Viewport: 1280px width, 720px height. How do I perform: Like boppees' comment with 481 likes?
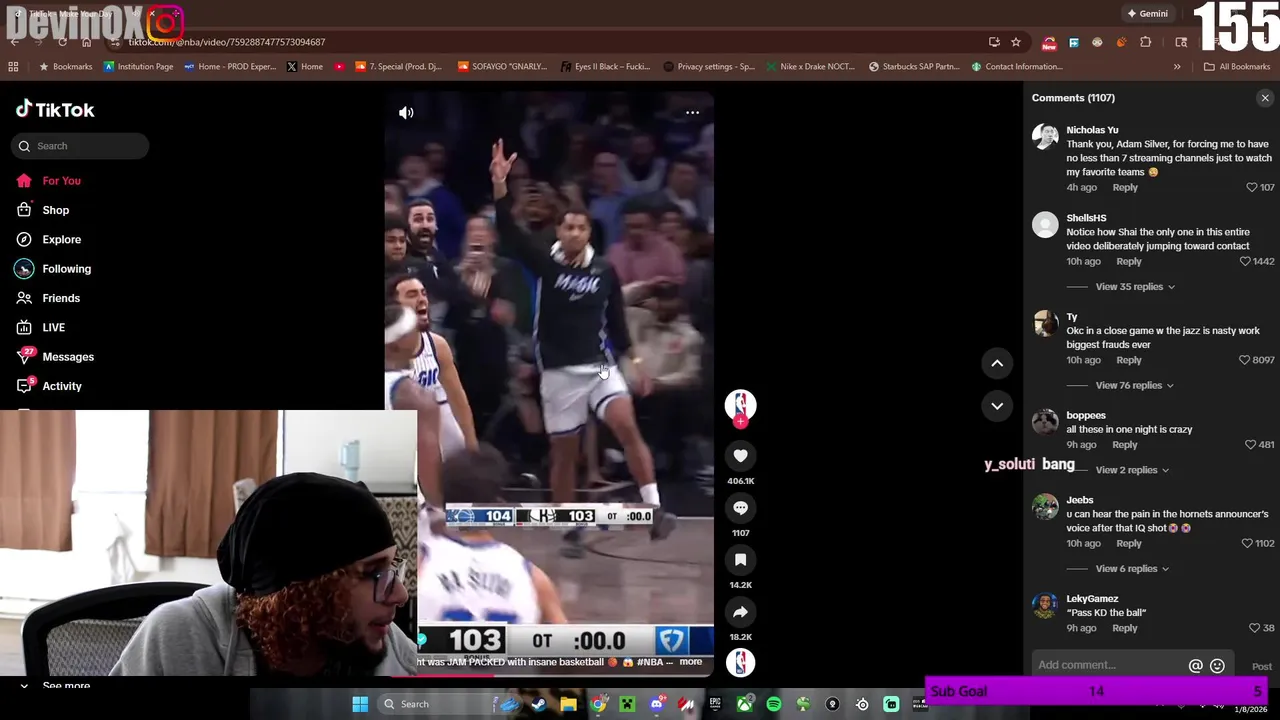1251,445
